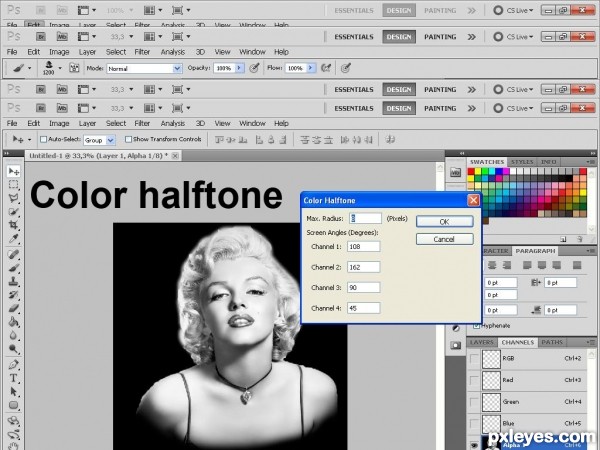Enable airbrush mode next to Flow

pyautogui.click(x=326, y=68)
